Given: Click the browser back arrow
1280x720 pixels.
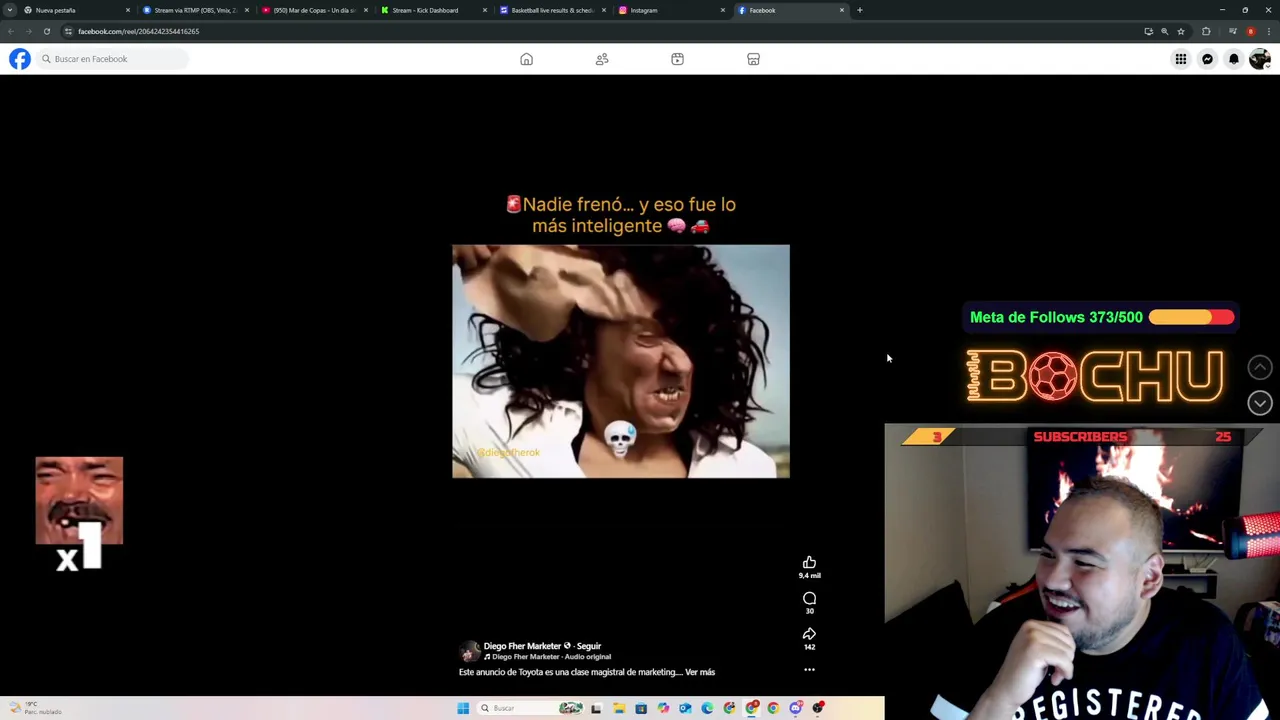Looking at the screenshot, I should [11, 31].
